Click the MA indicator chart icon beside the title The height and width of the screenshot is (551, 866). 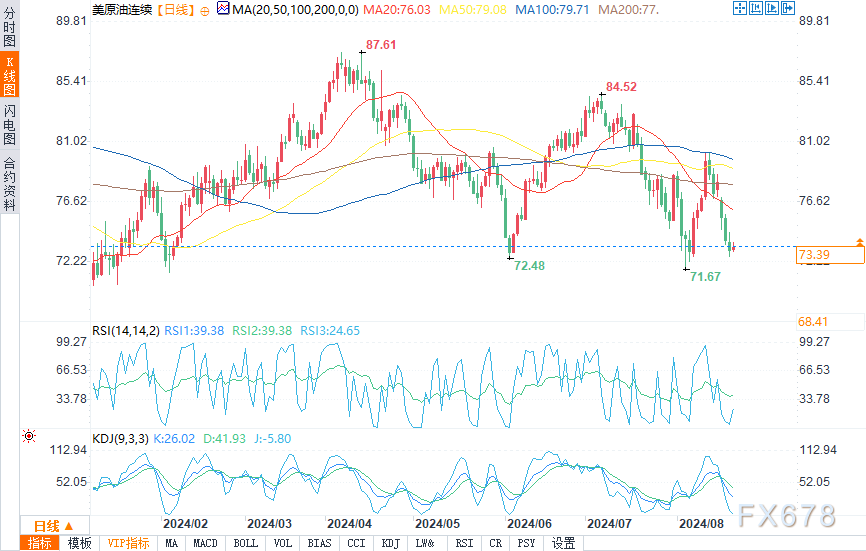click(x=223, y=8)
